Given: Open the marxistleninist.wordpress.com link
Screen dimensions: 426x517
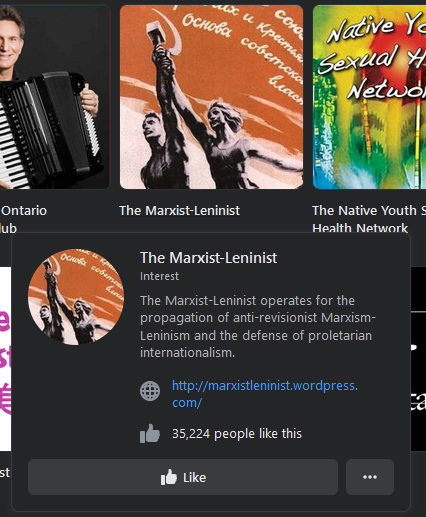Looking at the screenshot, I should (x=265, y=394).
